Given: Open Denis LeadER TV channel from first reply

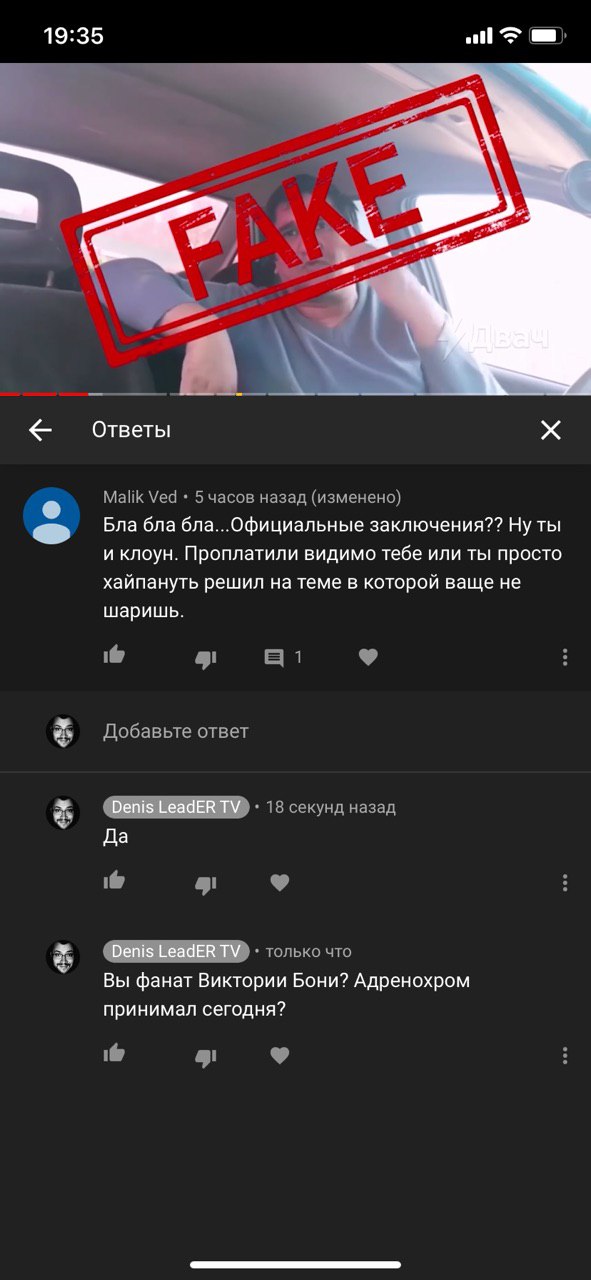Looking at the screenshot, I should [176, 807].
